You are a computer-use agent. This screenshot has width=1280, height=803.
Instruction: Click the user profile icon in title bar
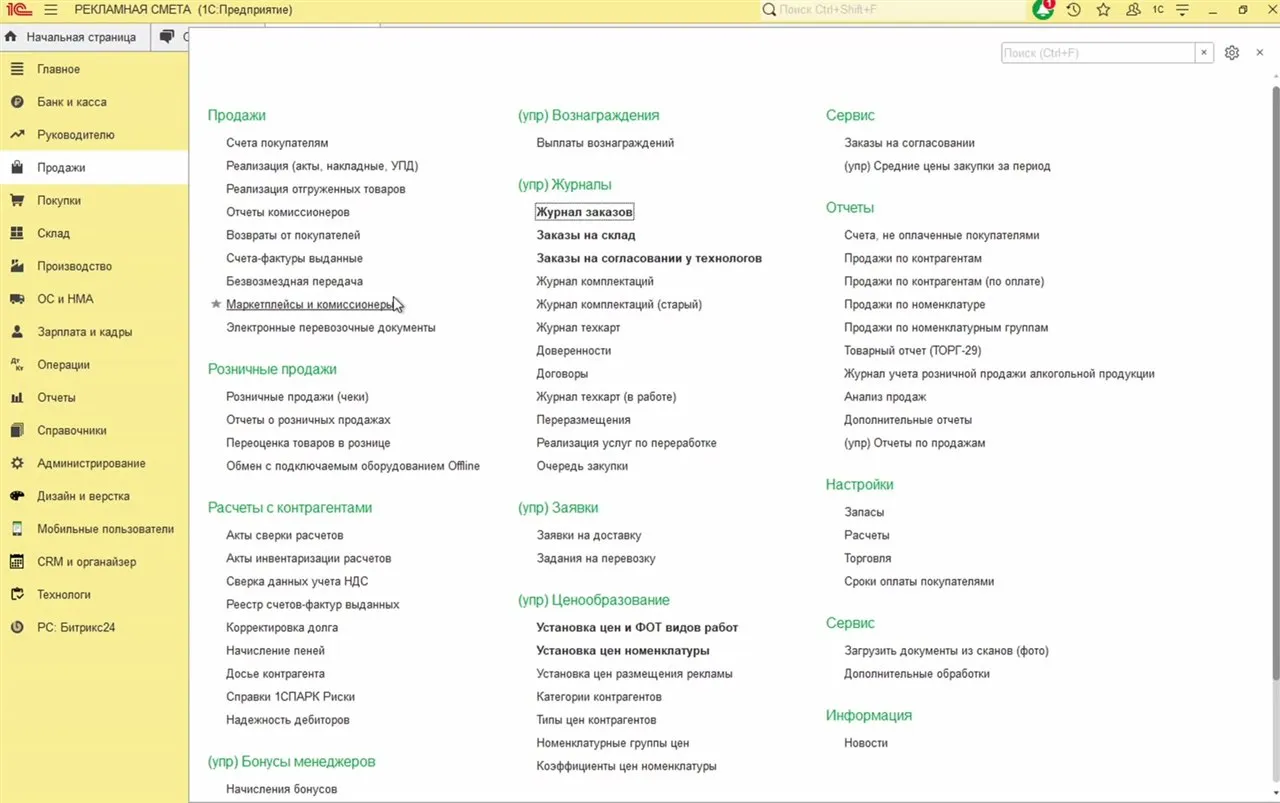(x=1132, y=9)
